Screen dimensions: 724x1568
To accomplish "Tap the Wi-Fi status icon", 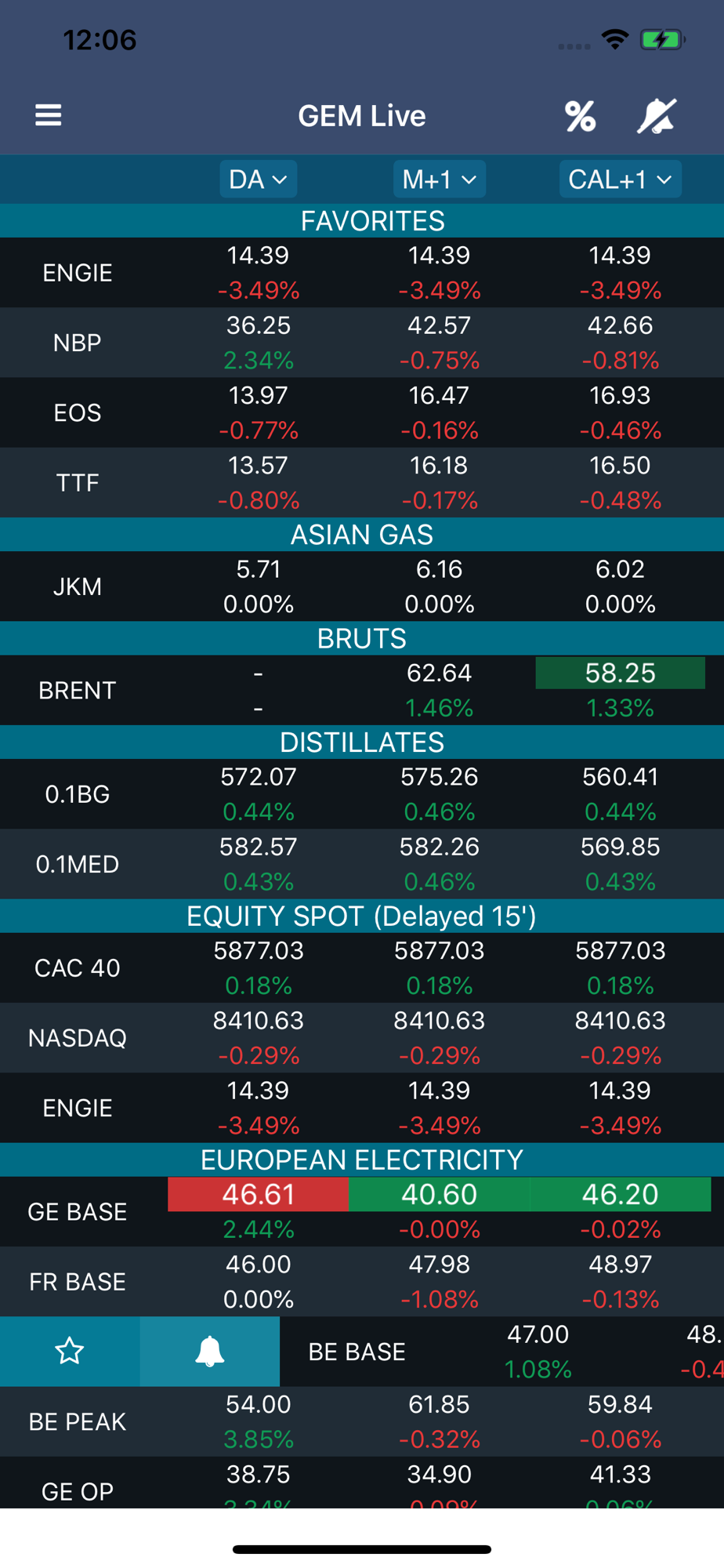I will pyautogui.click(x=615, y=39).
